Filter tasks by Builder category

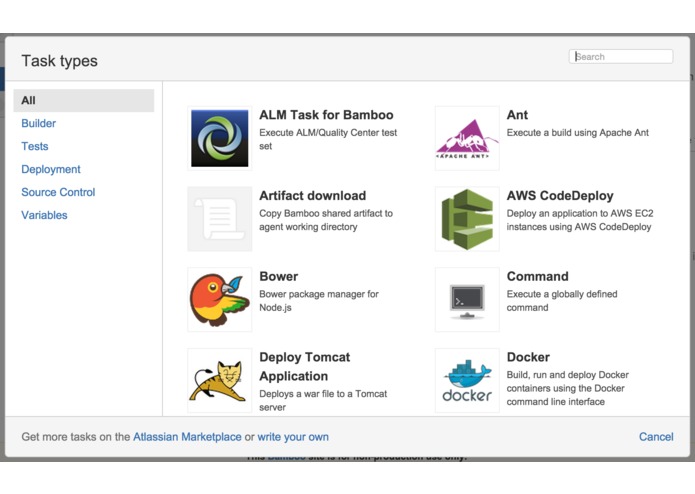tap(39, 123)
